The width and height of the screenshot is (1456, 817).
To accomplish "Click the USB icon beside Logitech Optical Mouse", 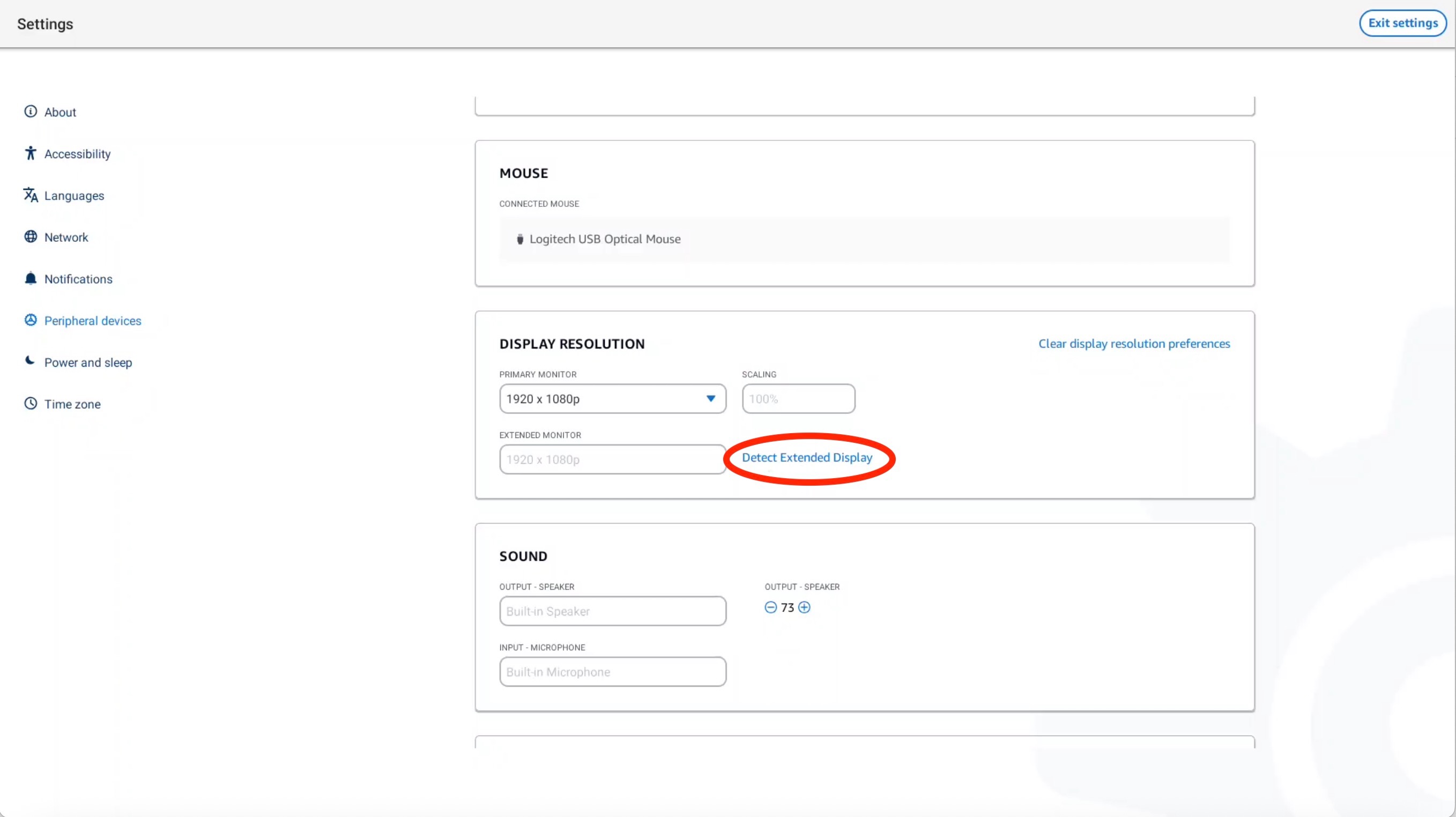I will coord(519,239).
